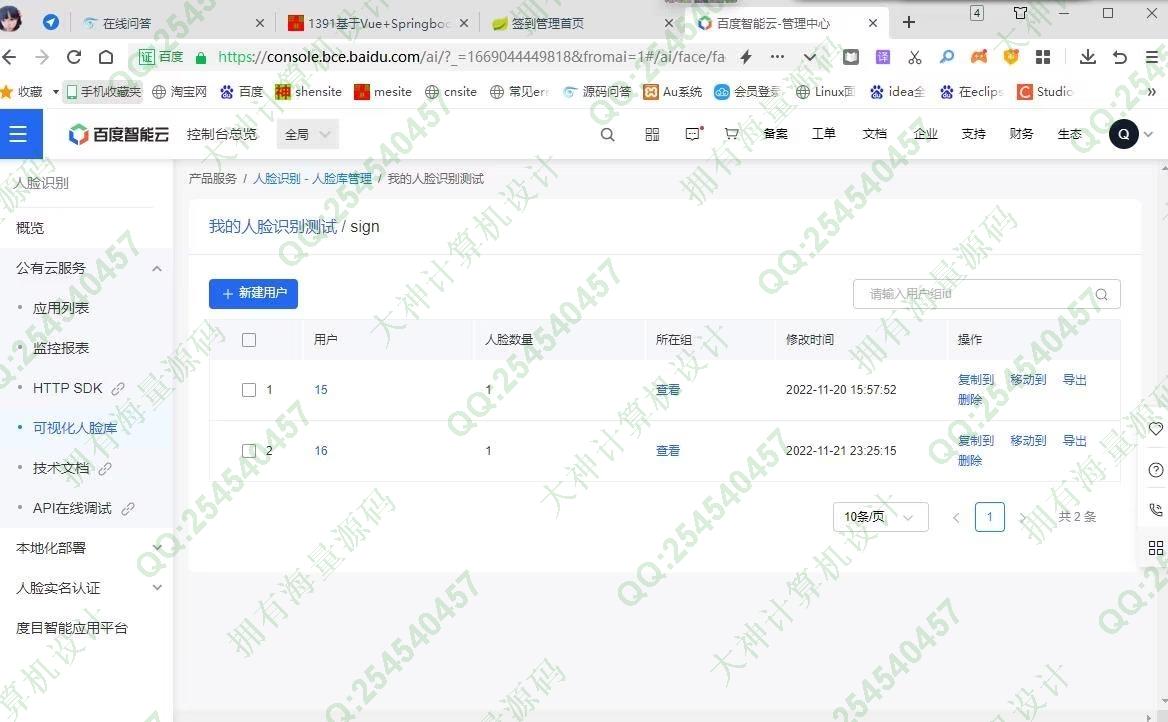Screen dimensions: 1168x722
Task: Open the product grid icon in header
Action: point(652,134)
